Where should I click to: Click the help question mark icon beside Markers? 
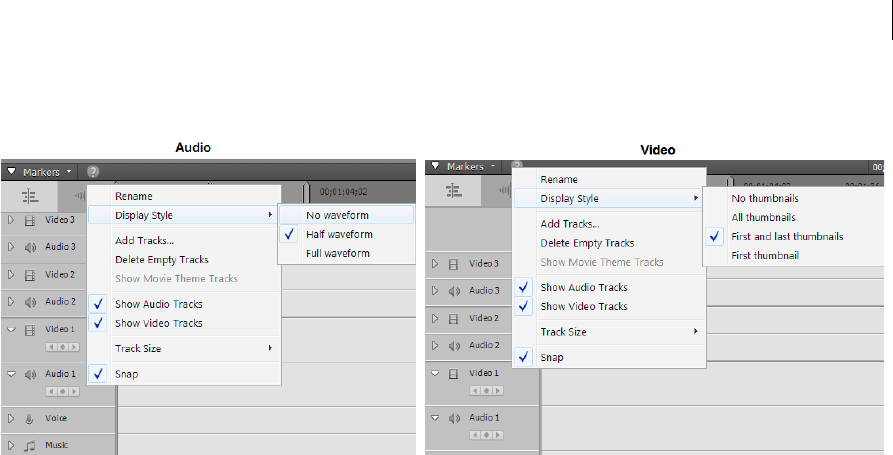tap(93, 172)
